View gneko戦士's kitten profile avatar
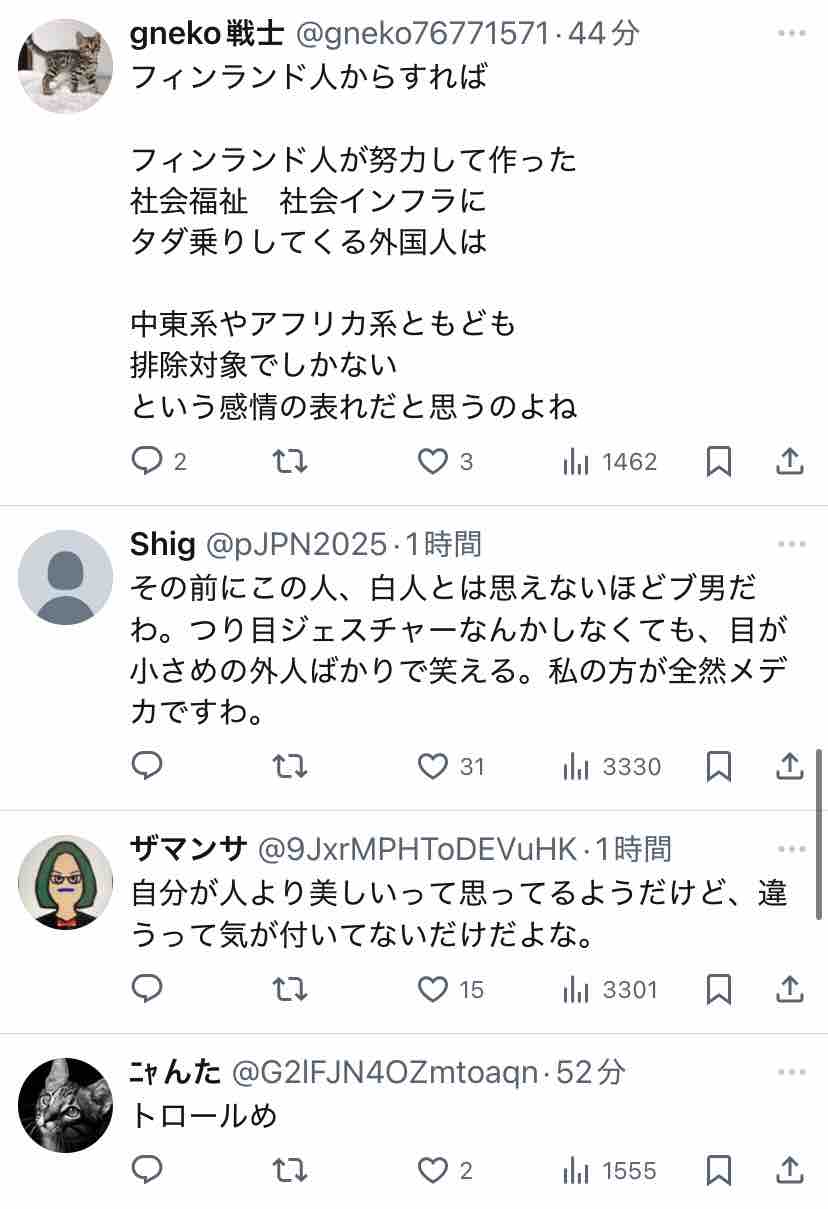This screenshot has width=828, height=1209. (65, 66)
